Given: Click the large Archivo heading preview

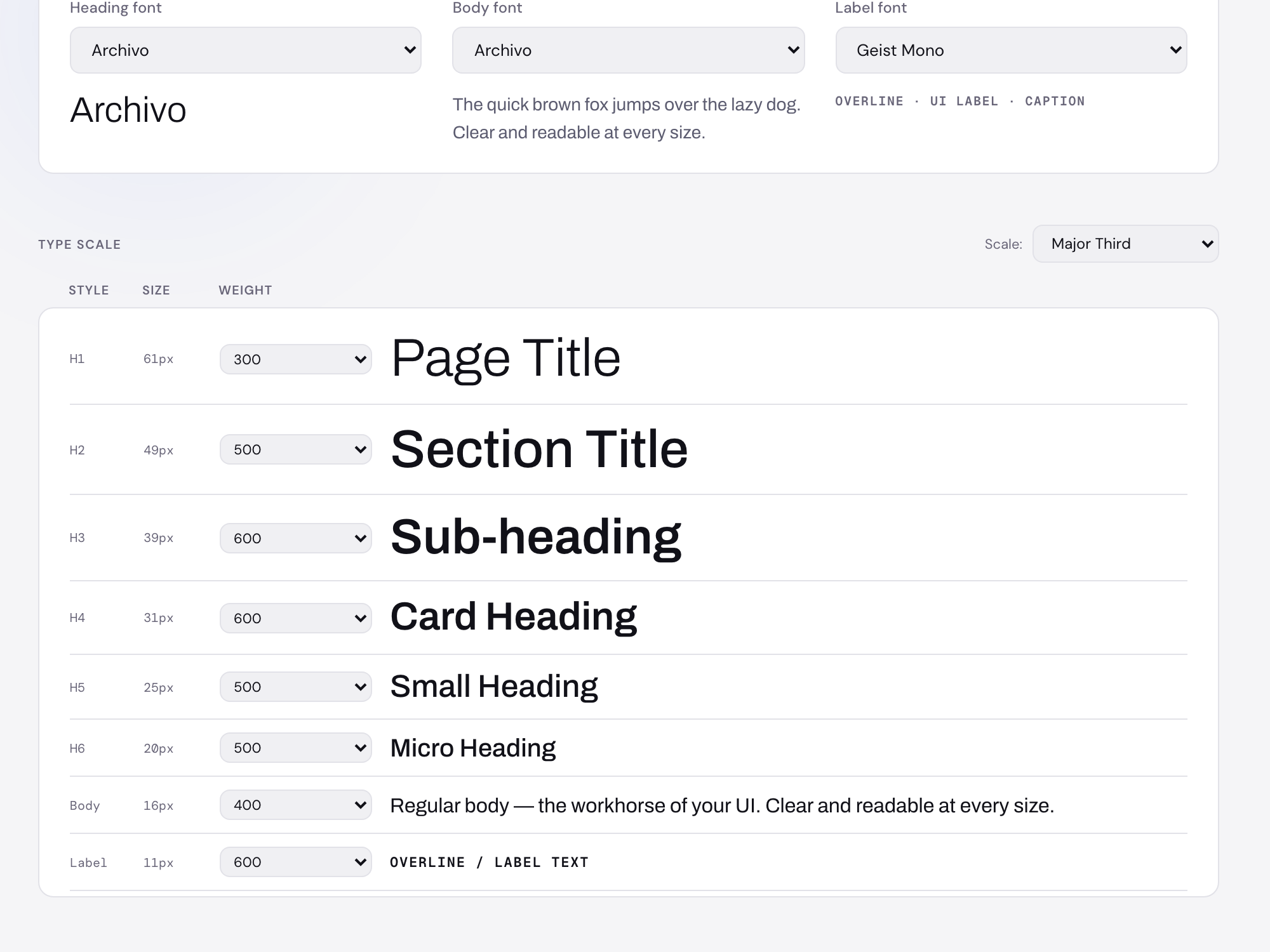Looking at the screenshot, I should (128, 110).
